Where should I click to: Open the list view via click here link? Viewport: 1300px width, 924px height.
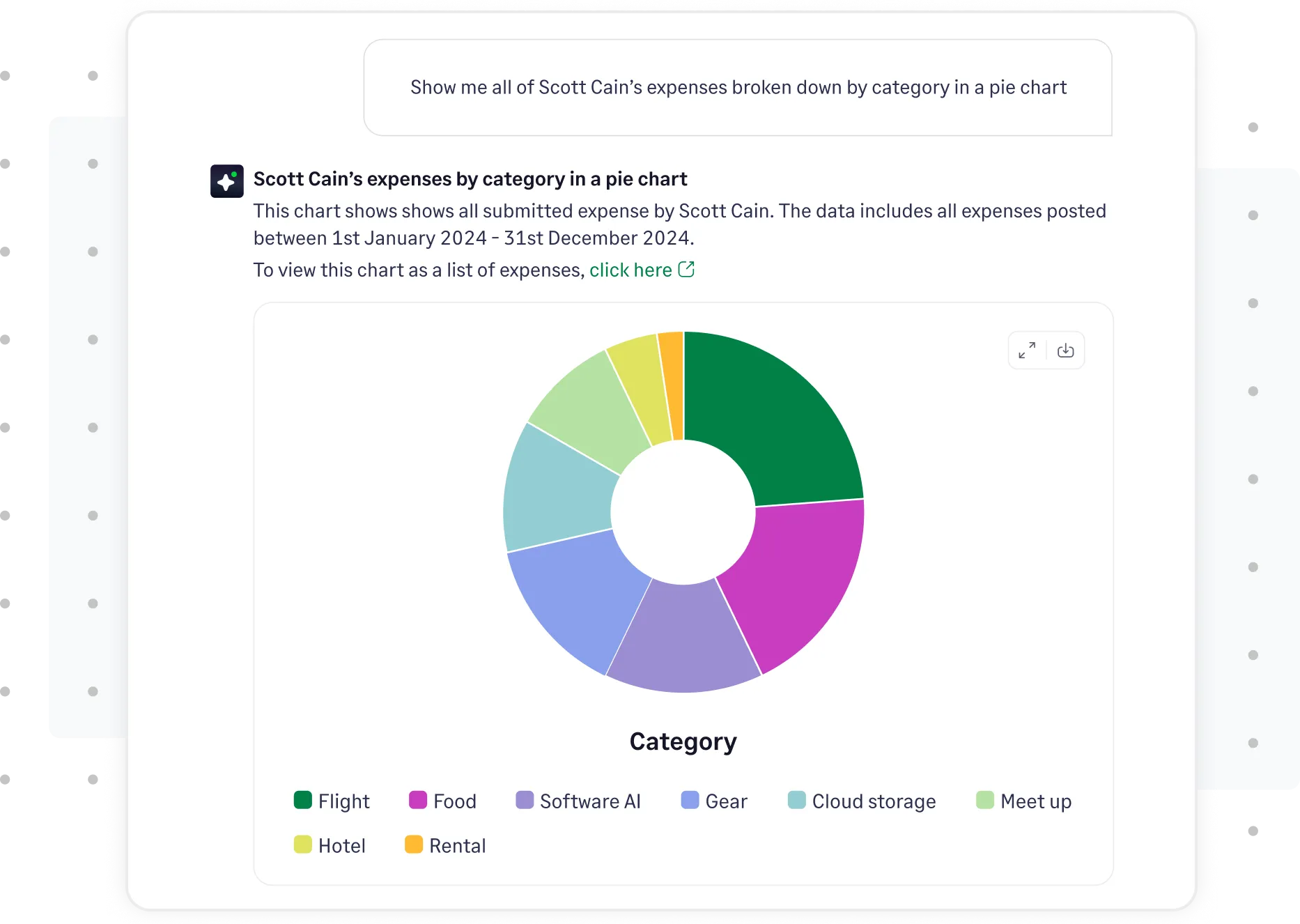pos(630,270)
